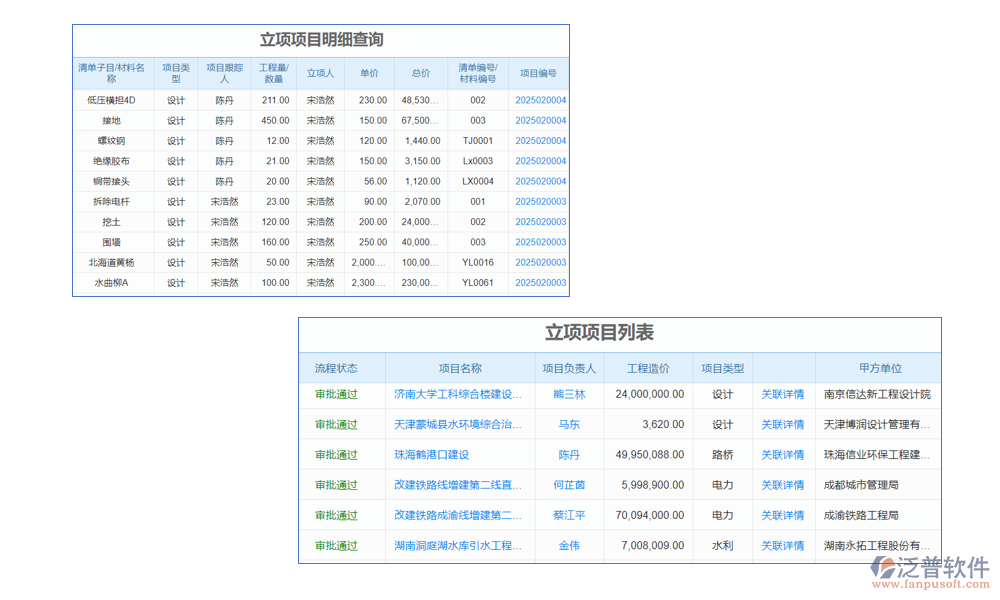Image resolution: width=1000 pixels, height=600 pixels.
Task: Click project ID 2025020004 for 低压横担4D row
Action: pyautogui.click(x=539, y=100)
